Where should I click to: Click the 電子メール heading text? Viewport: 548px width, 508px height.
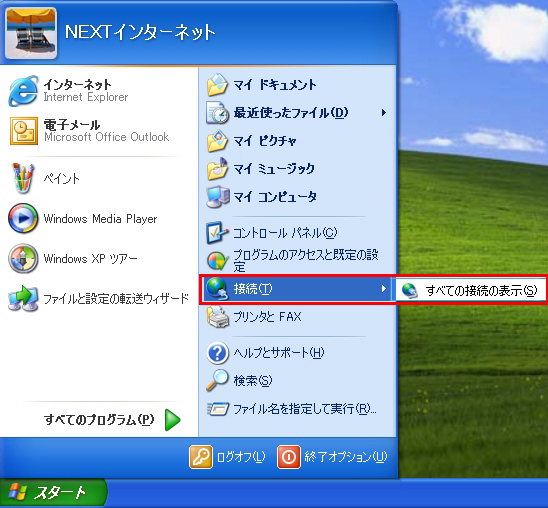click(x=72, y=125)
